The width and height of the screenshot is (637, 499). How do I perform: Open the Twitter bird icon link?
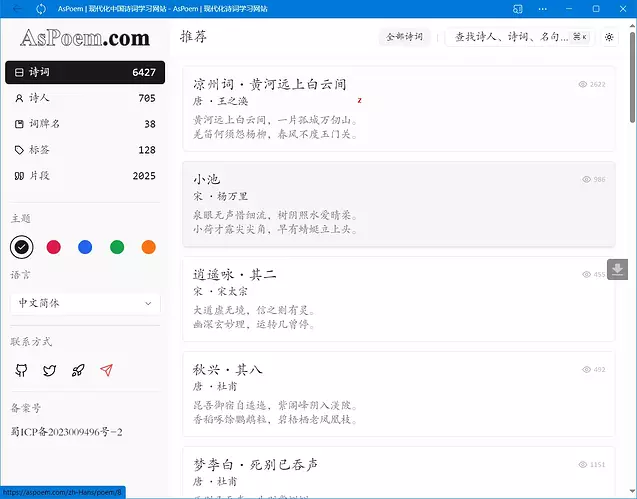(x=49, y=370)
